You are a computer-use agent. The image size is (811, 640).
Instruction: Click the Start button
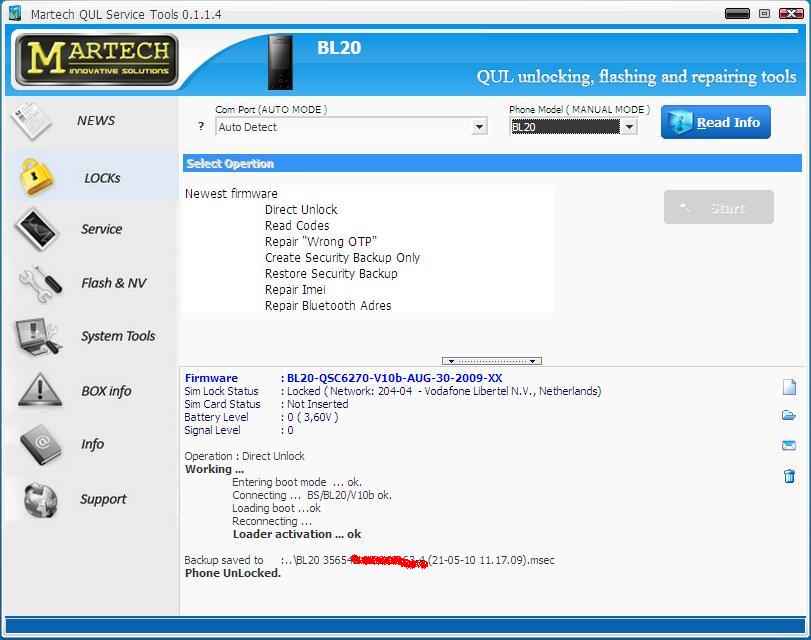pos(719,207)
